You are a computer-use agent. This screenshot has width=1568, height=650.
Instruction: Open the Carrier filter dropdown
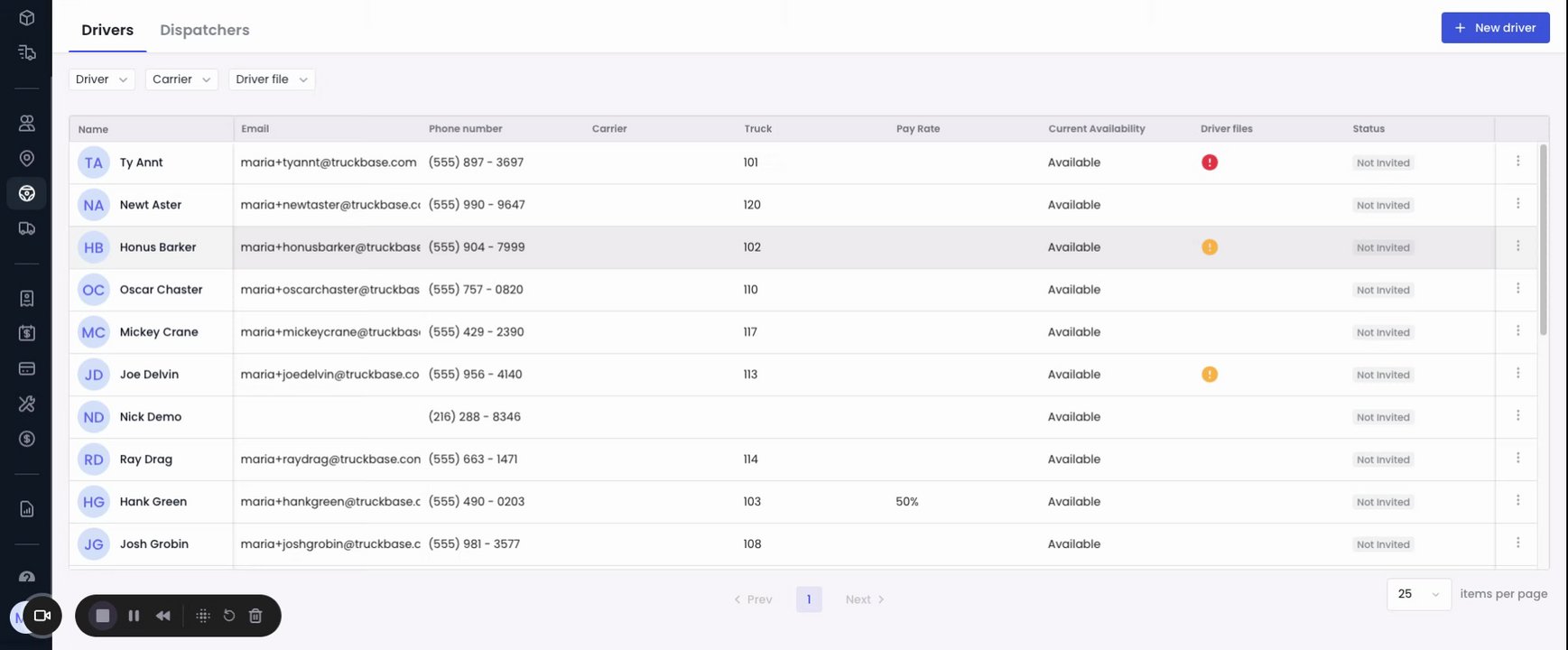point(181,79)
